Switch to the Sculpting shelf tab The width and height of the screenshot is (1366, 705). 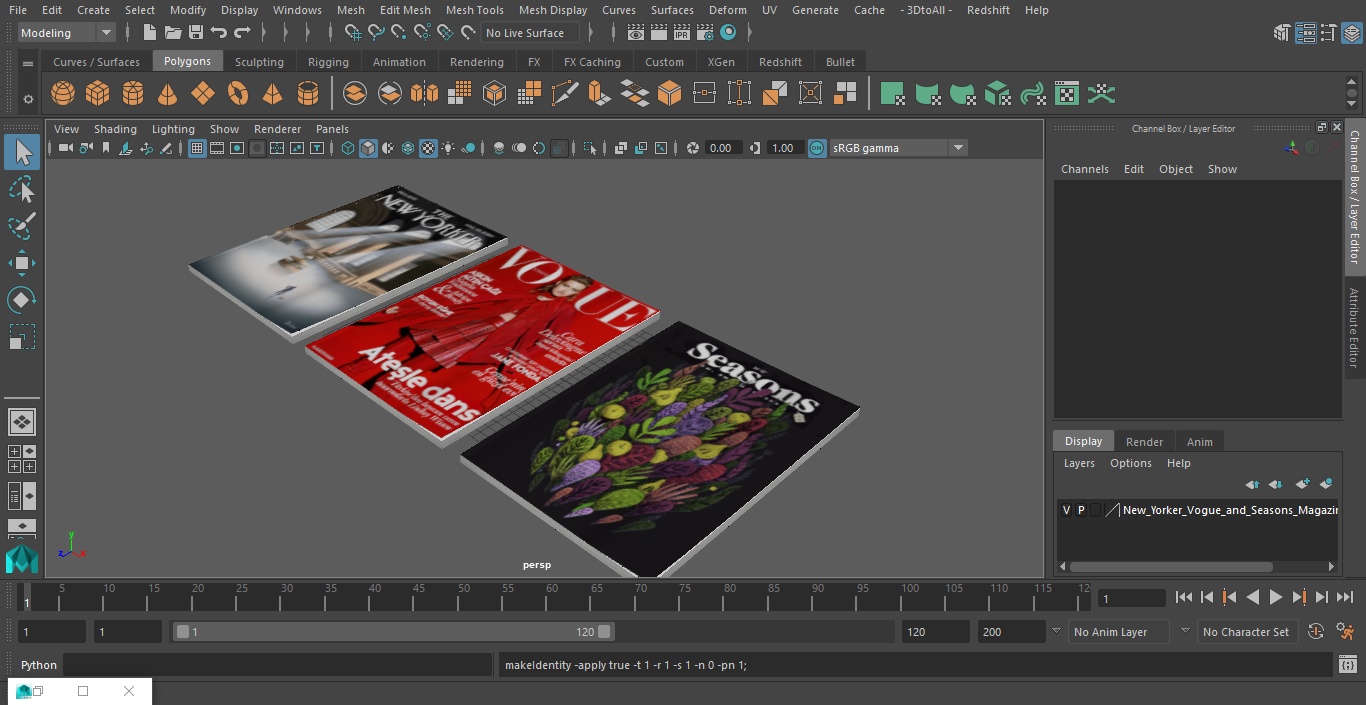tap(259, 62)
